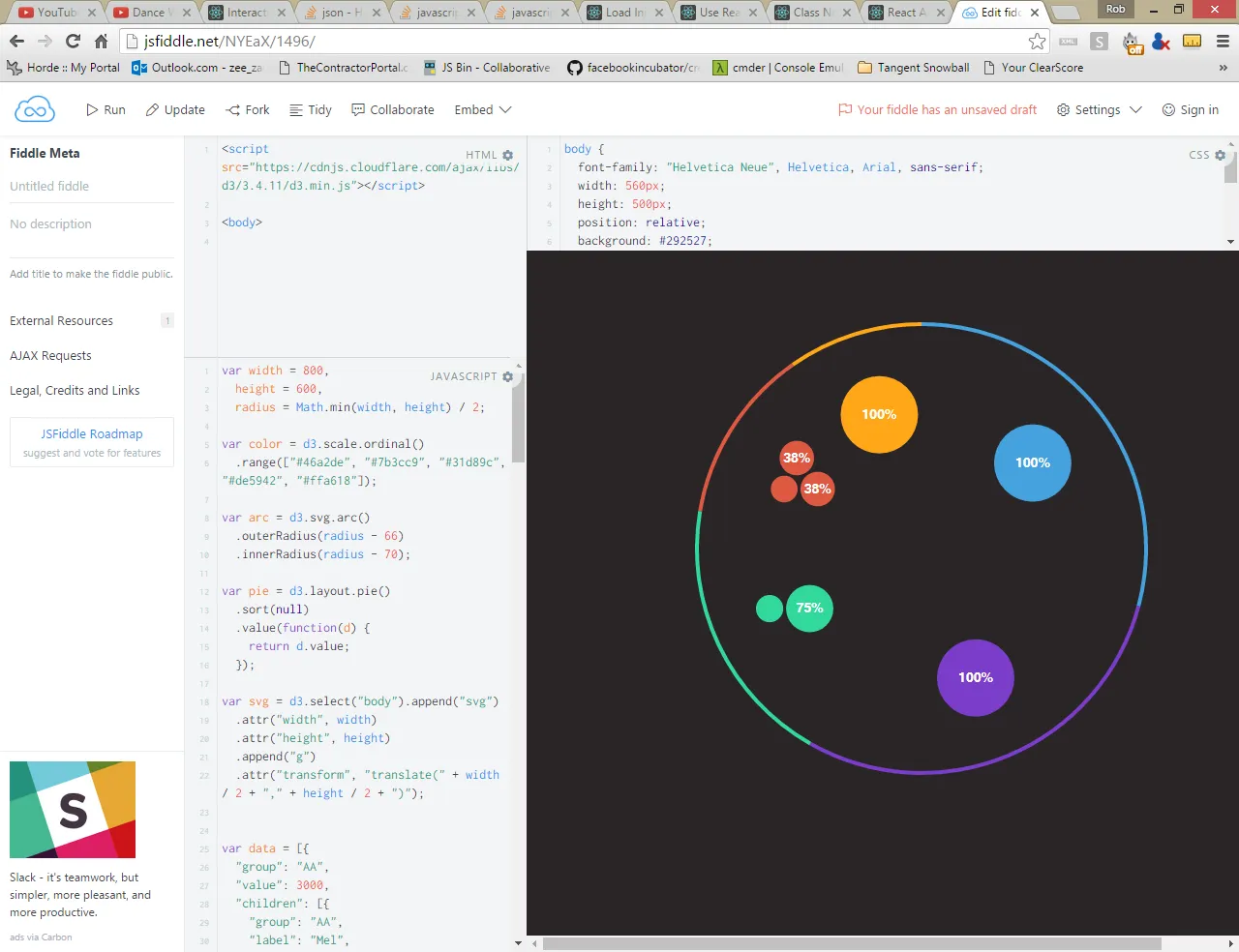Switch to Use Rea tab
The width and height of the screenshot is (1239, 952).
tap(719, 13)
